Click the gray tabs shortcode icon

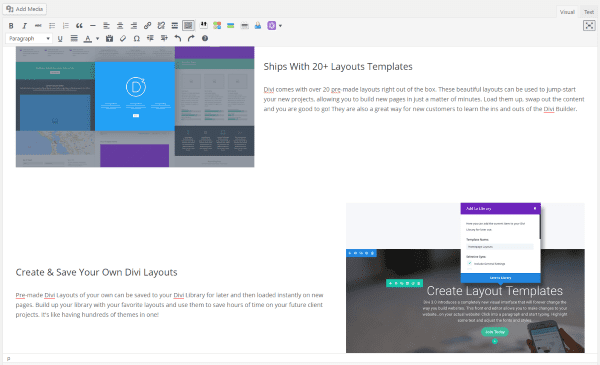point(245,26)
